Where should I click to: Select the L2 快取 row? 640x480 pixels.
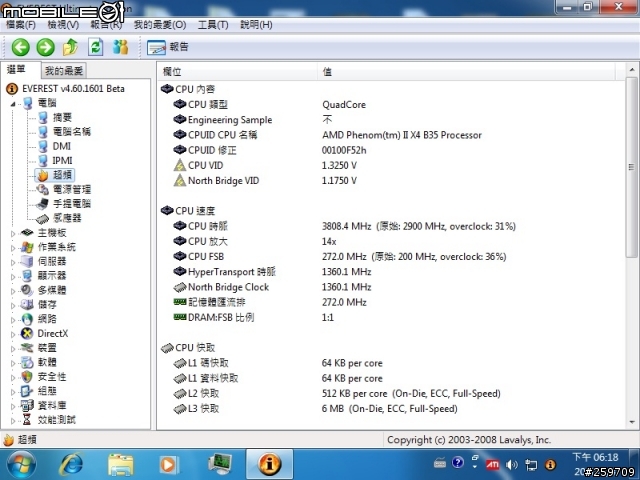[392, 393]
